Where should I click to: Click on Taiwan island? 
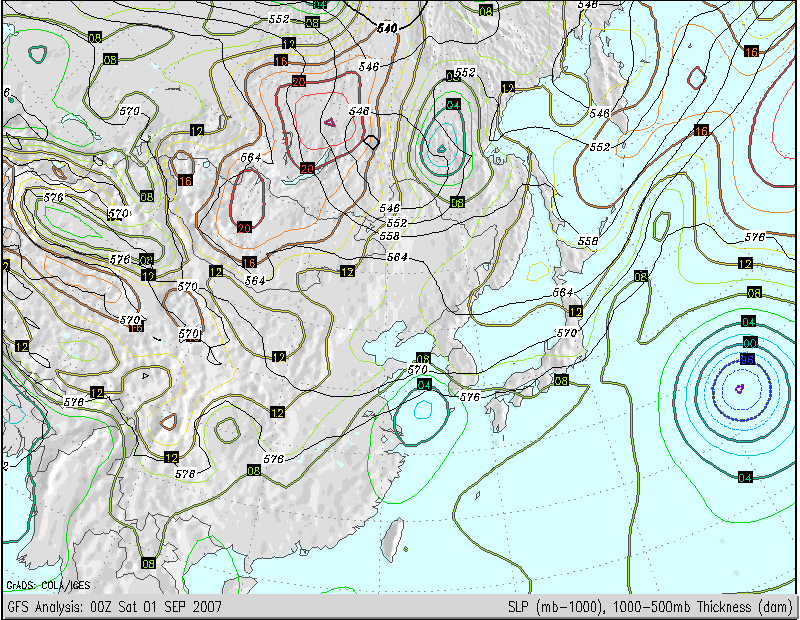(392, 538)
